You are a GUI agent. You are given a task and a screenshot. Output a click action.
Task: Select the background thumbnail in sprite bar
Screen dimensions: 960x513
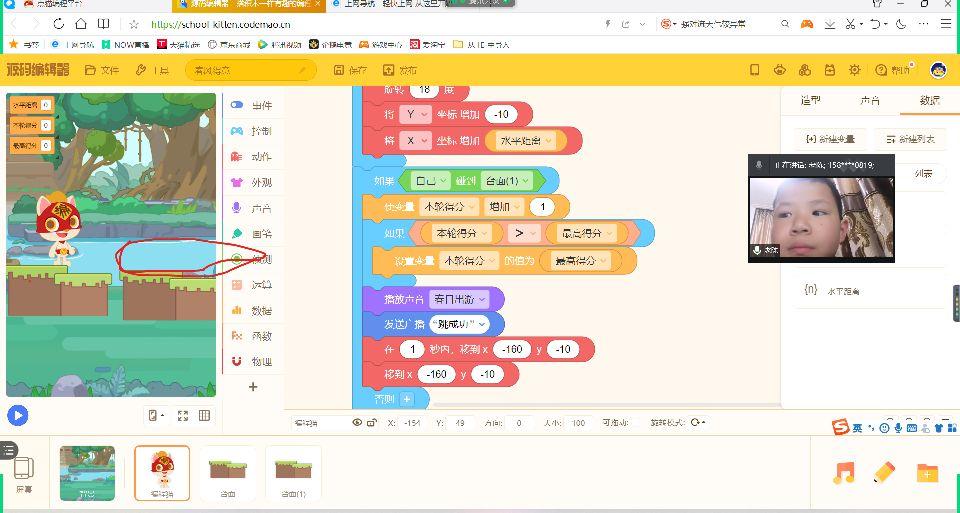pyautogui.click(x=87, y=473)
